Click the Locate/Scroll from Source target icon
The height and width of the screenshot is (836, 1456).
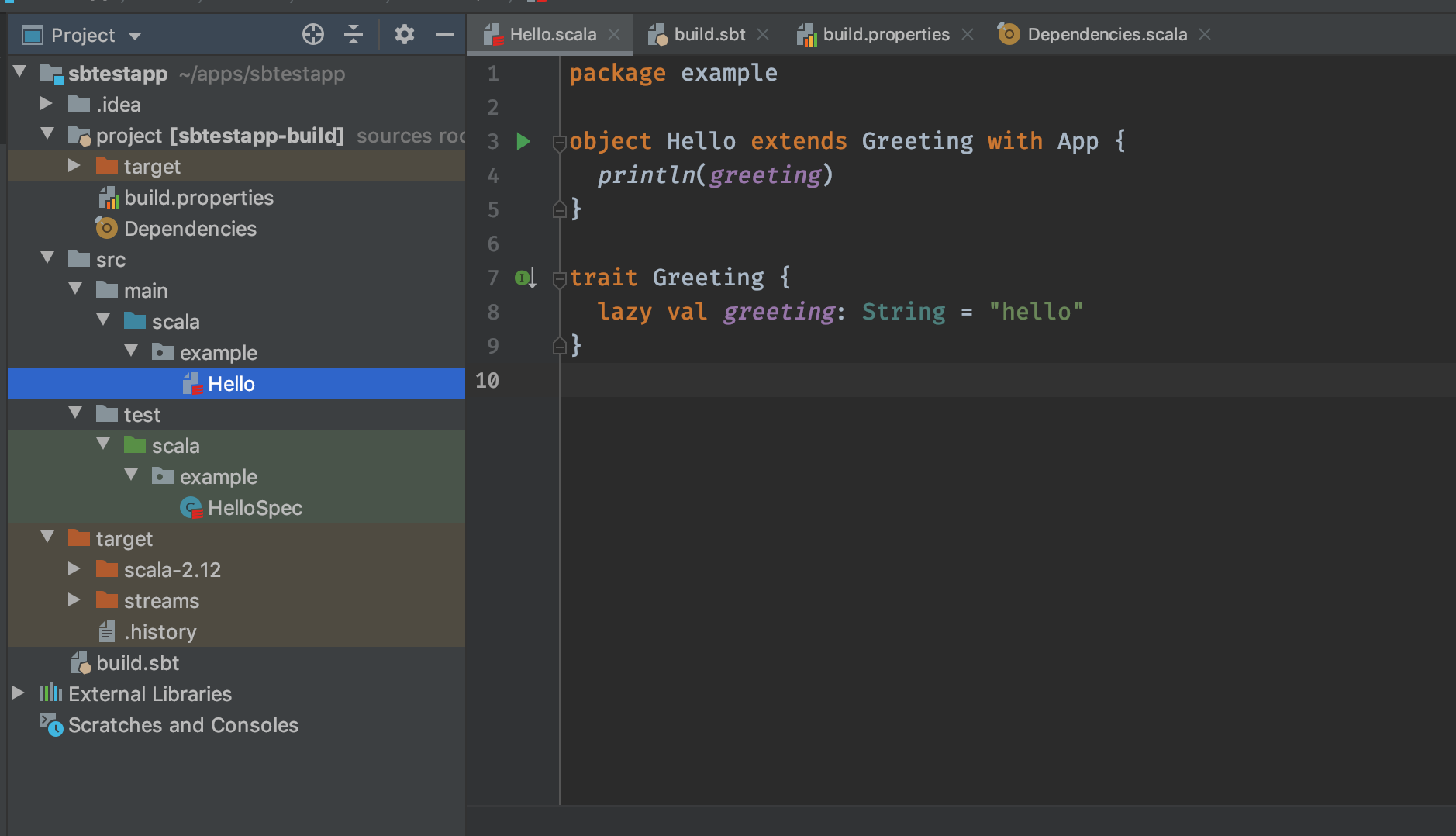[313, 34]
